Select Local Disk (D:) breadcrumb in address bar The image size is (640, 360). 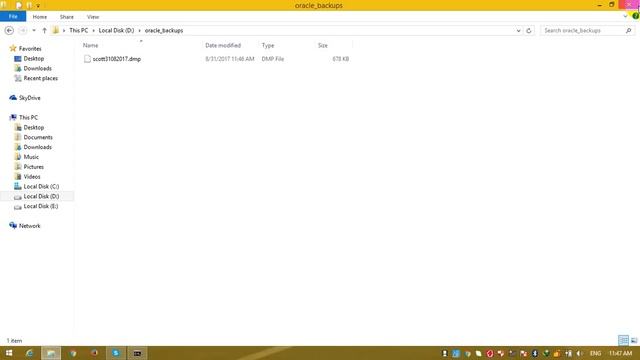tap(116, 31)
